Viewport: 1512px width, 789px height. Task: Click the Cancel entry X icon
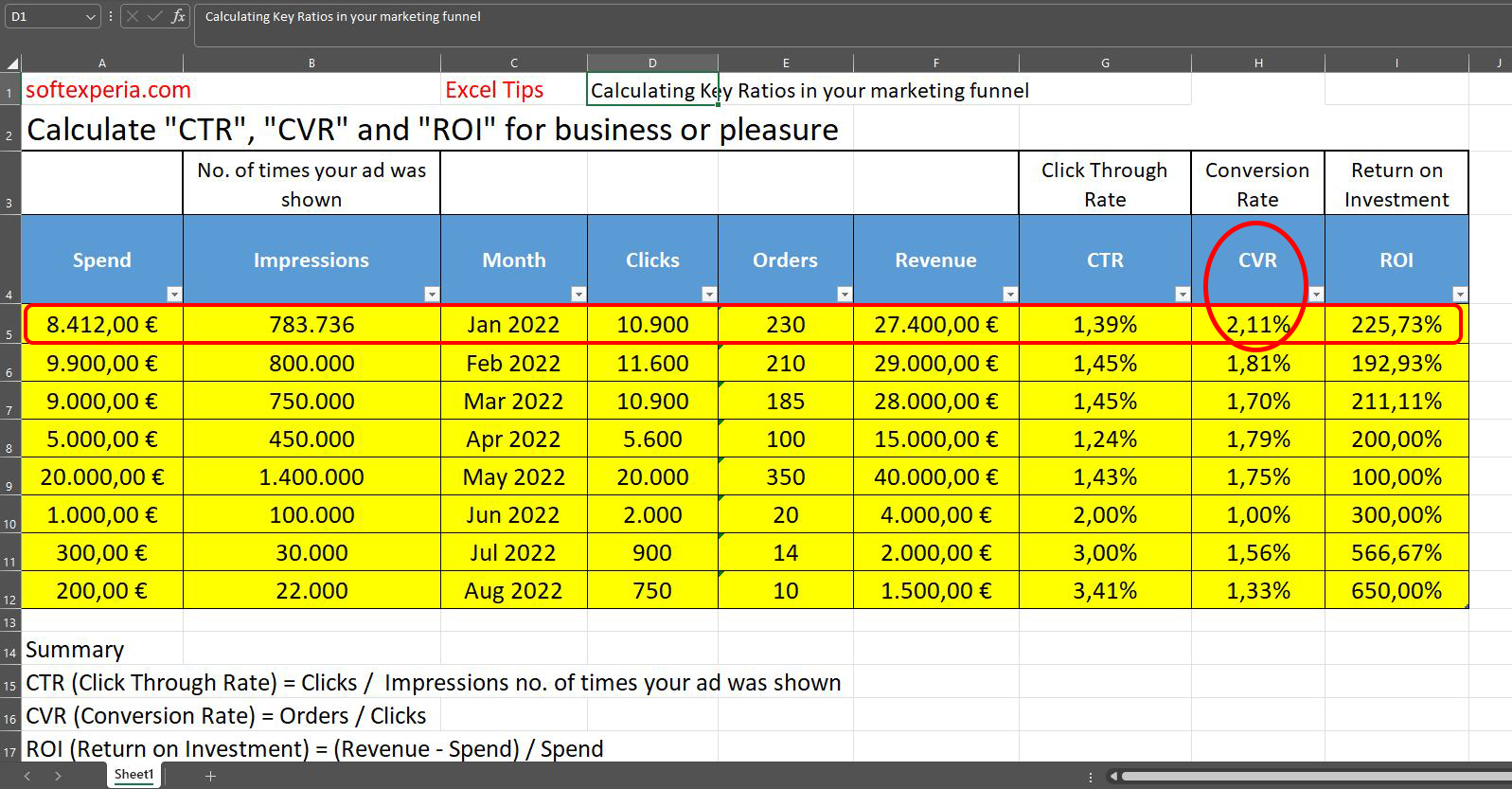(133, 17)
